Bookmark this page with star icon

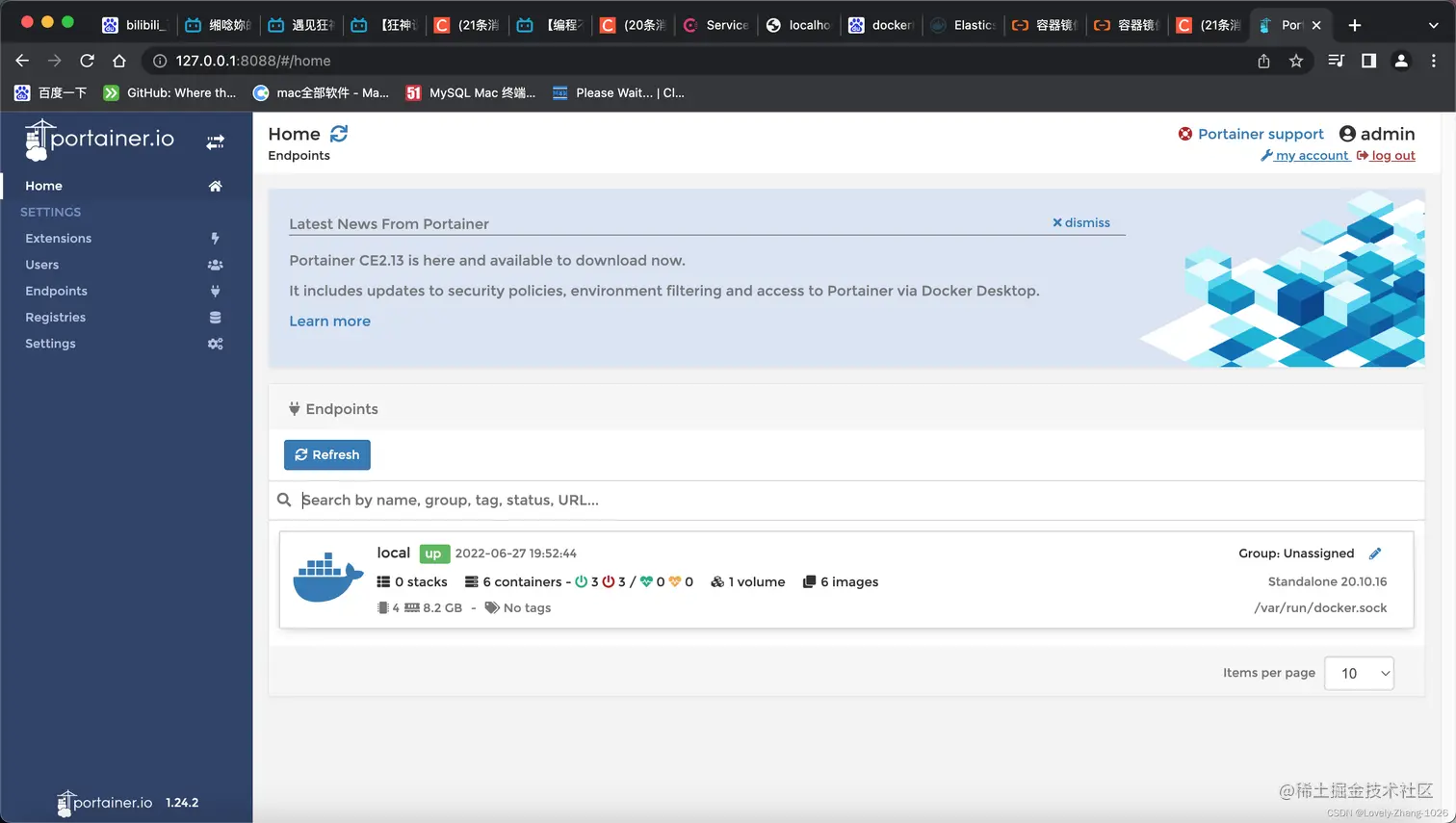(1296, 61)
